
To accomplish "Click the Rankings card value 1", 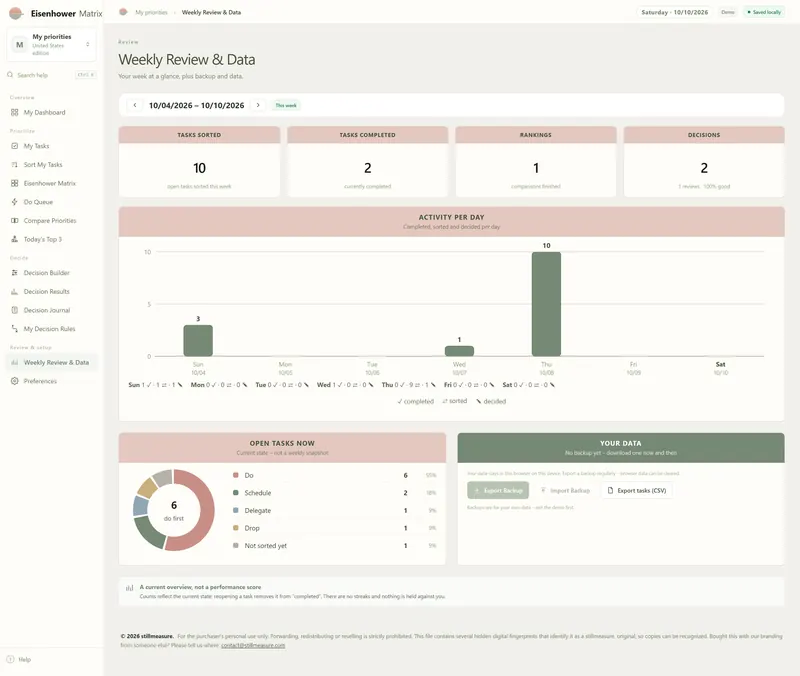I will pyautogui.click(x=536, y=168).
